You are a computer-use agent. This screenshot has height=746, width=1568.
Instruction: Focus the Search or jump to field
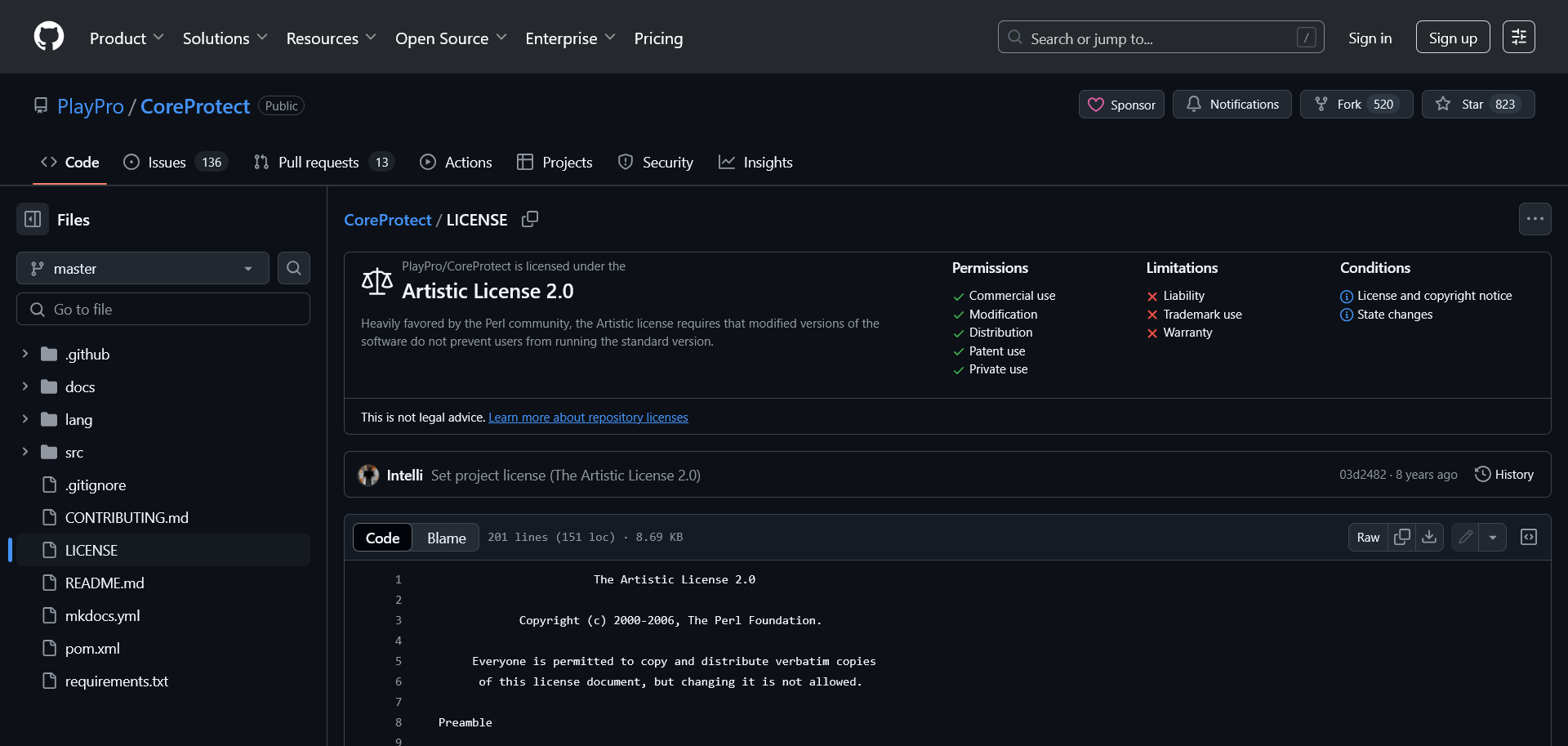(1160, 38)
